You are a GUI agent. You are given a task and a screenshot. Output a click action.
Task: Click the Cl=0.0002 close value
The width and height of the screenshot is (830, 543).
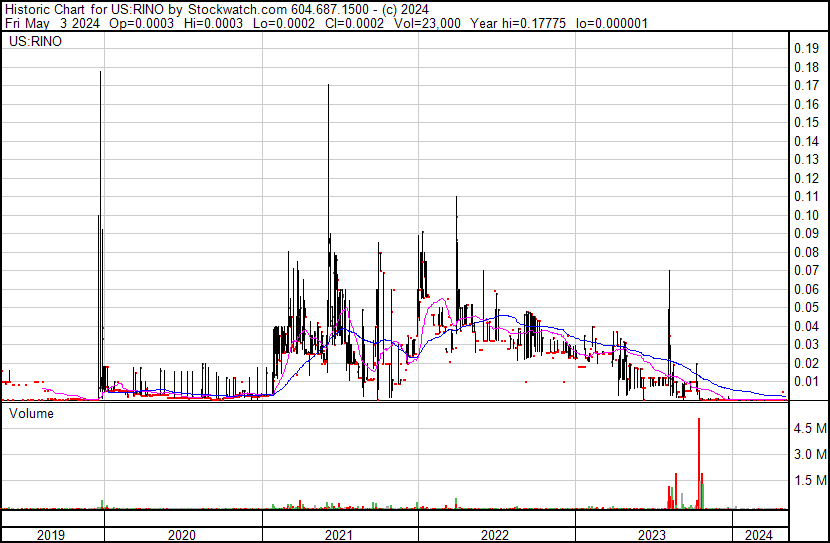[x=354, y=23]
